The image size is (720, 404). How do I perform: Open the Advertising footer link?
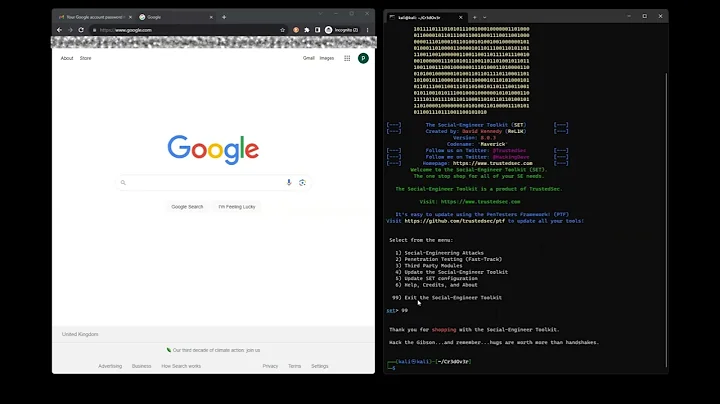(110, 366)
